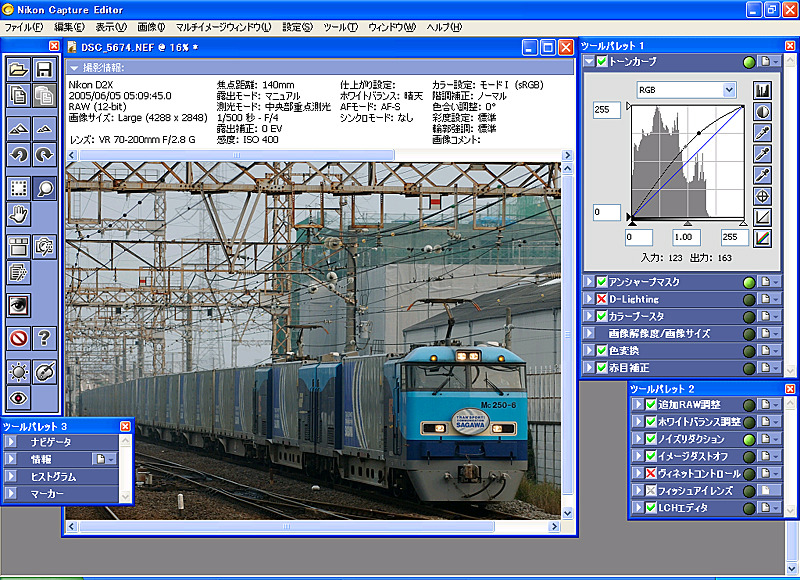
Task: Open help with question mark icon
Action: pyautogui.click(x=44, y=338)
